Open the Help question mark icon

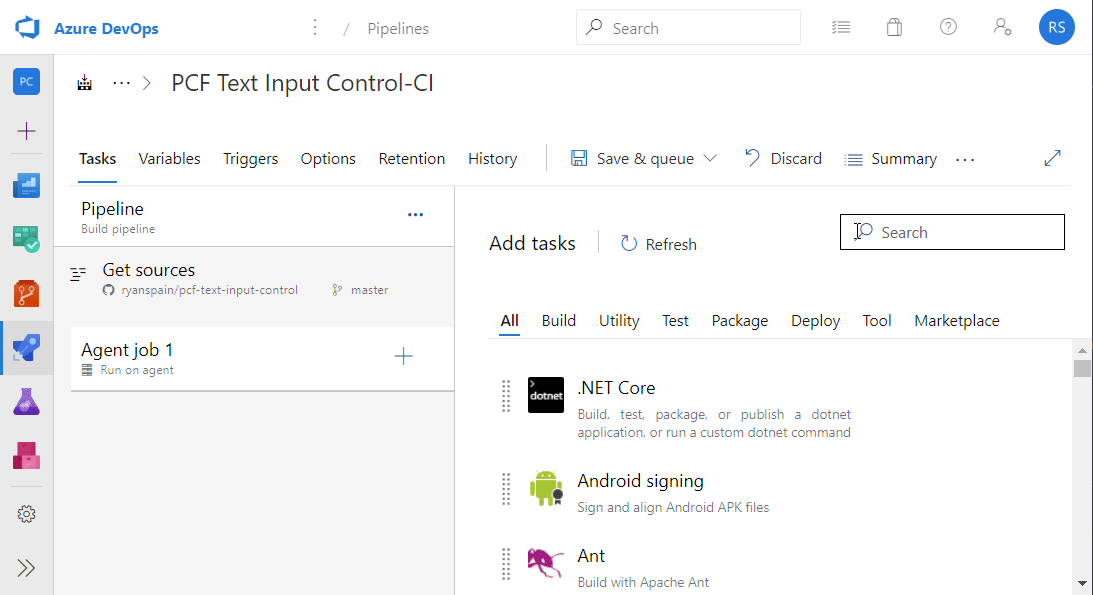(948, 27)
